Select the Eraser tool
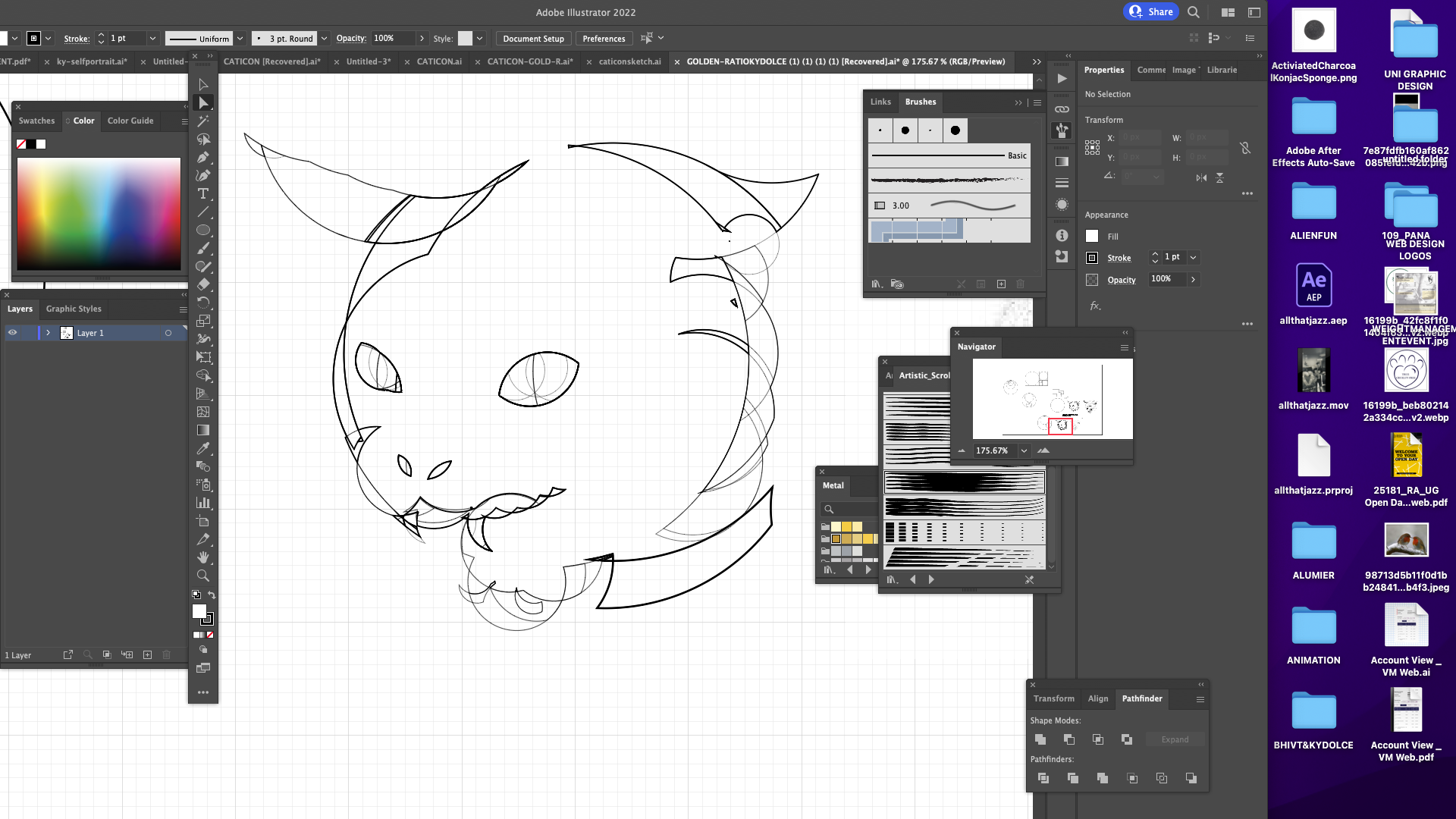 203,285
